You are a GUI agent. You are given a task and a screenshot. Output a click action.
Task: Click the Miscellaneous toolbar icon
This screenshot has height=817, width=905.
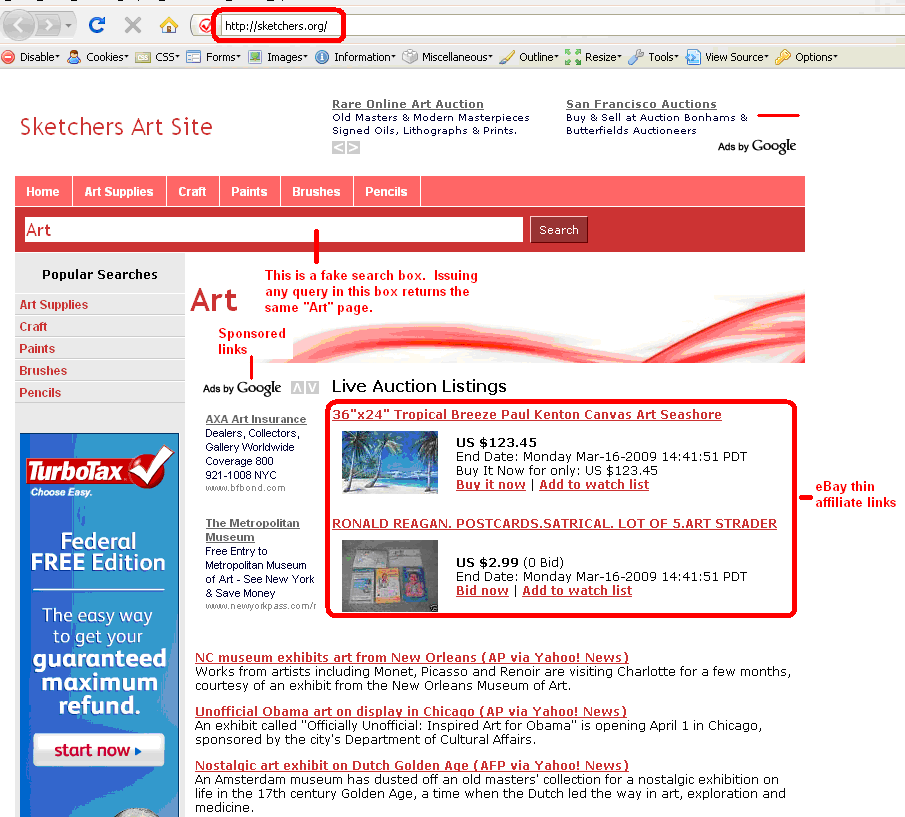pyautogui.click(x=410, y=57)
